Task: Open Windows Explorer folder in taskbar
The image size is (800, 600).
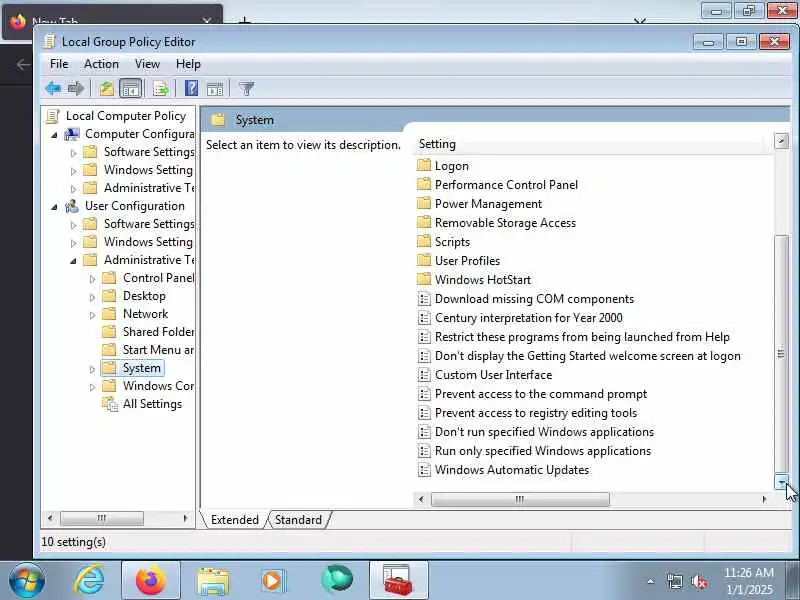Action: [x=213, y=580]
